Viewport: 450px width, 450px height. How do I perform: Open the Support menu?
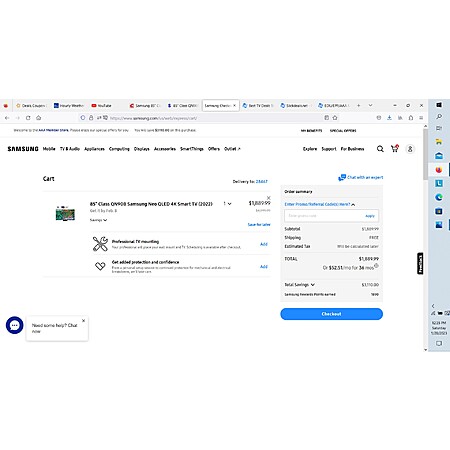click(x=329, y=149)
